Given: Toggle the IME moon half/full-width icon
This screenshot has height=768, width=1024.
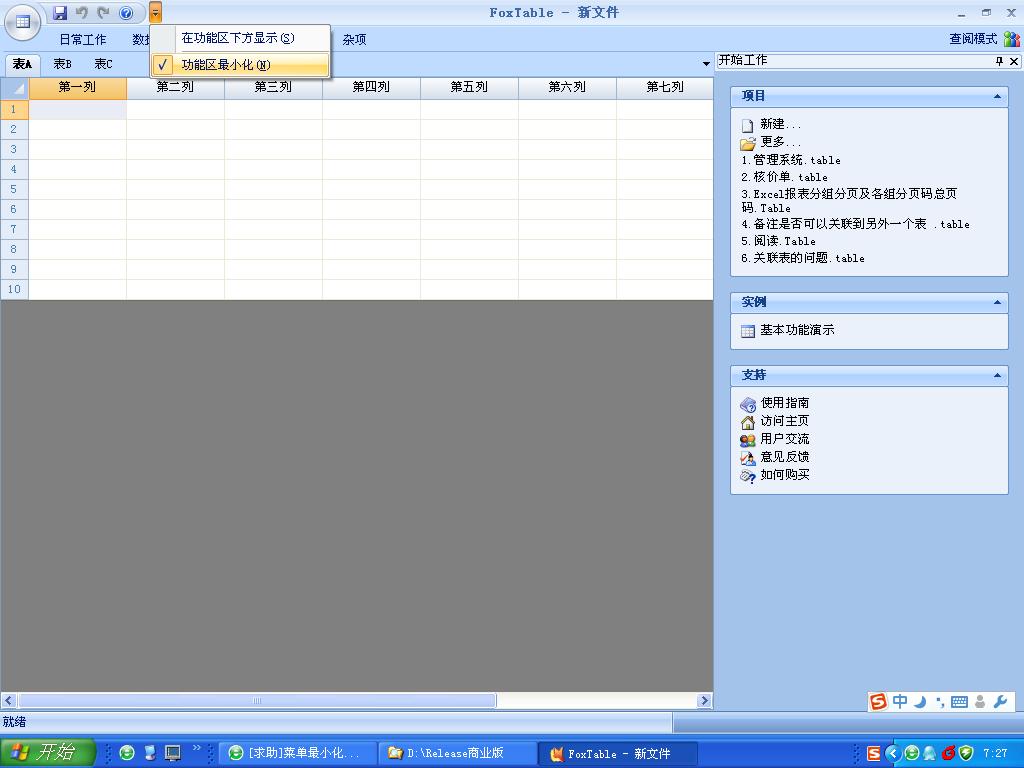Looking at the screenshot, I should coord(920,702).
